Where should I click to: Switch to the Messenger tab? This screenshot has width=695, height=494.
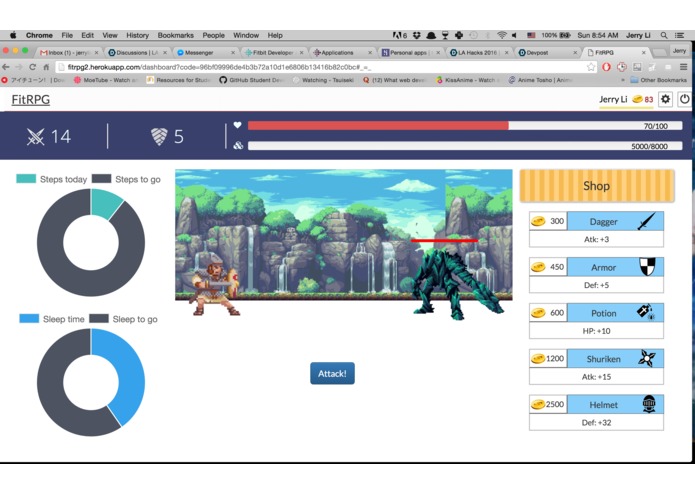(x=204, y=52)
